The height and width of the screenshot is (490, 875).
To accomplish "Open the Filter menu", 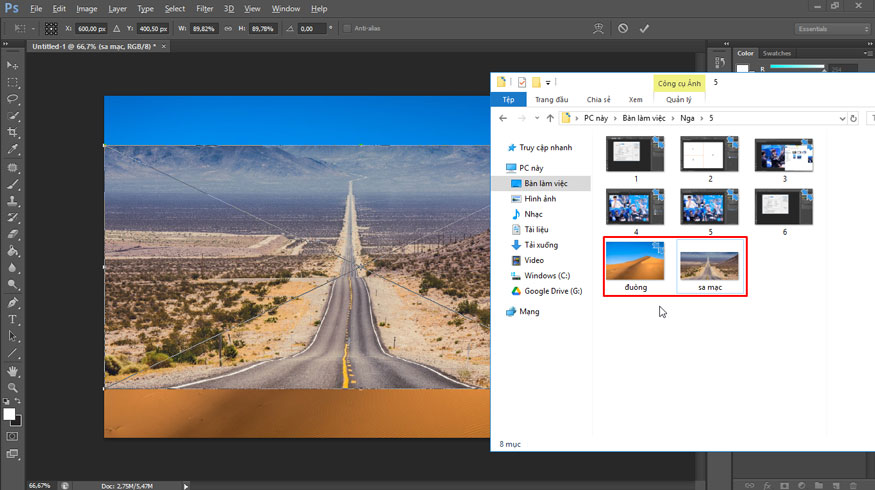I will tap(204, 9).
